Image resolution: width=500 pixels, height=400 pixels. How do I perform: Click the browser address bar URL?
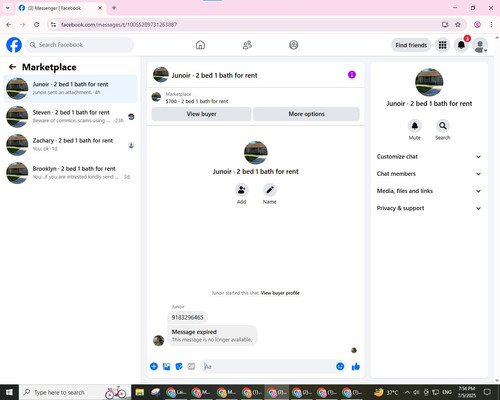click(x=119, y=25)
